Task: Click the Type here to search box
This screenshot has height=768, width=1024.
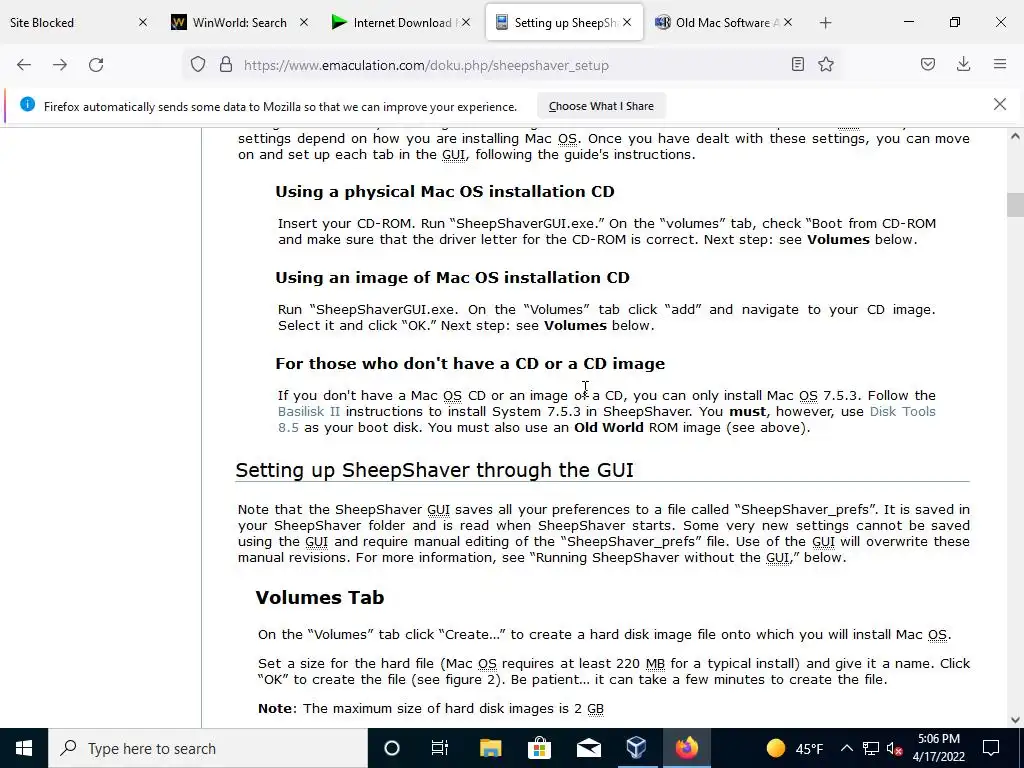Action: click(x=208, y=748)
